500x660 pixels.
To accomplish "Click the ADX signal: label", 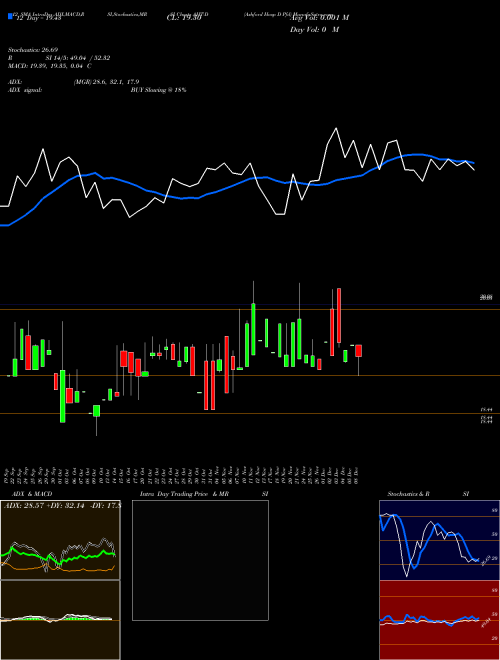I will (x=25, y=90).
